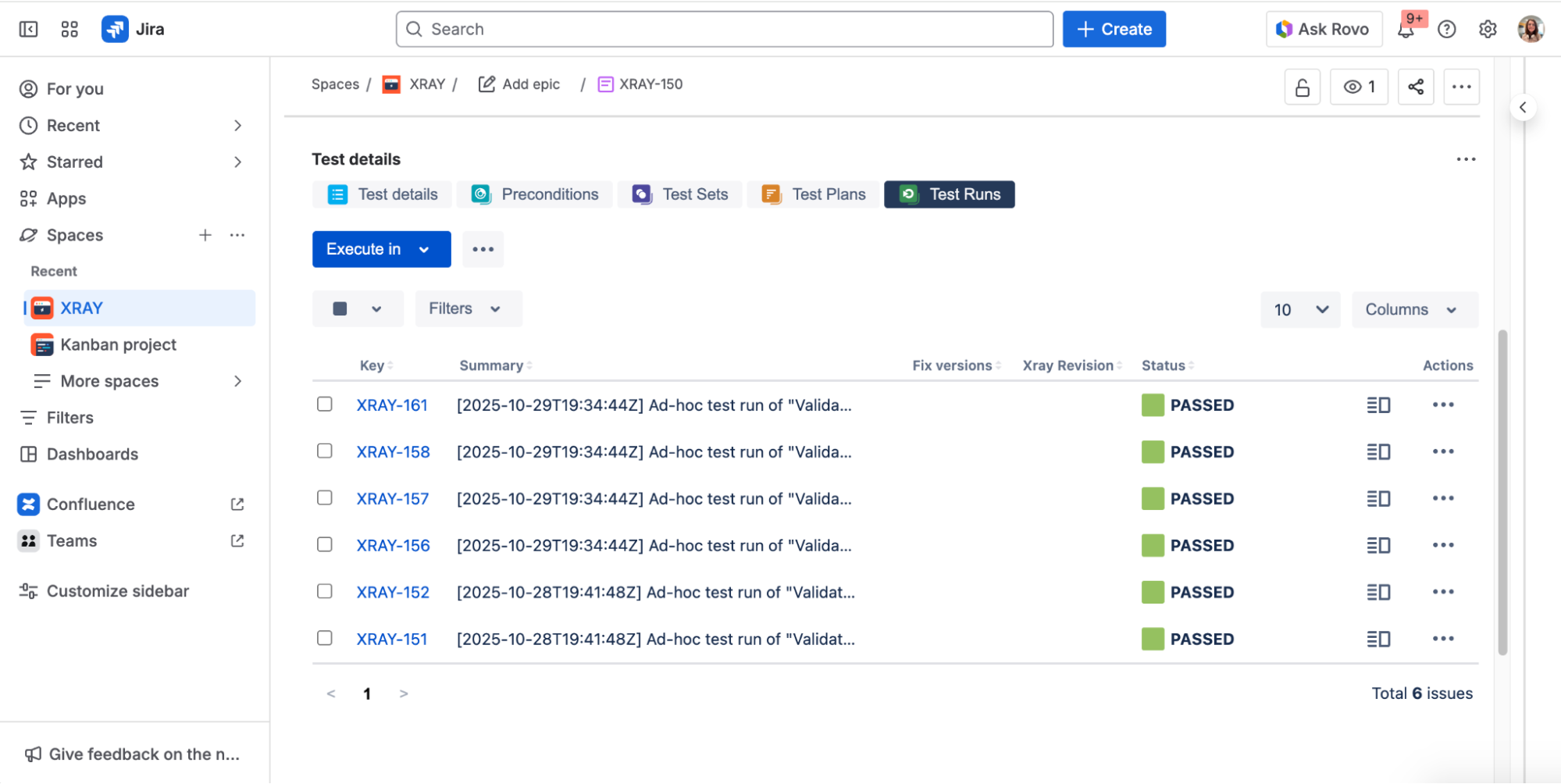
Task: Open the settings gear icon
Action: [1488, 30]
